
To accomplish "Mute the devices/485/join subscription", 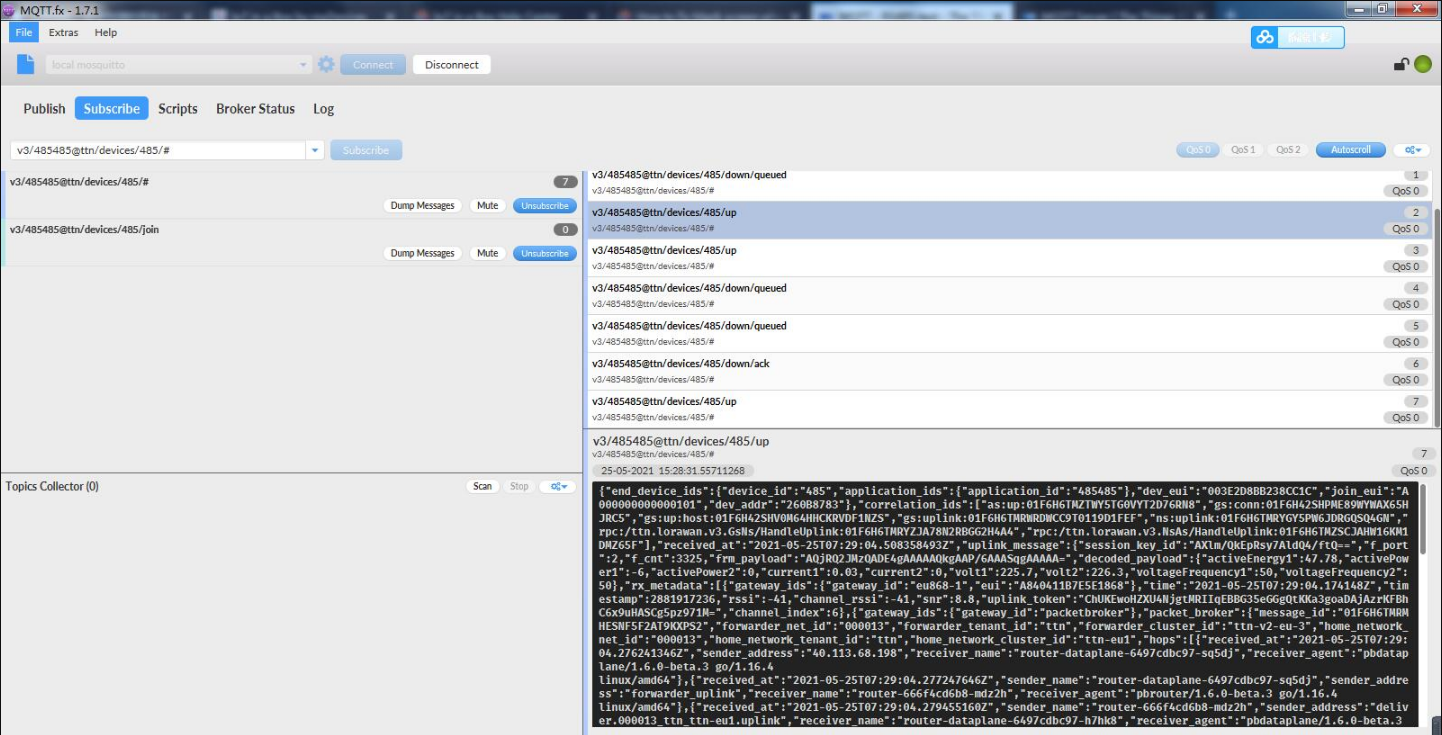I will 487,254.
